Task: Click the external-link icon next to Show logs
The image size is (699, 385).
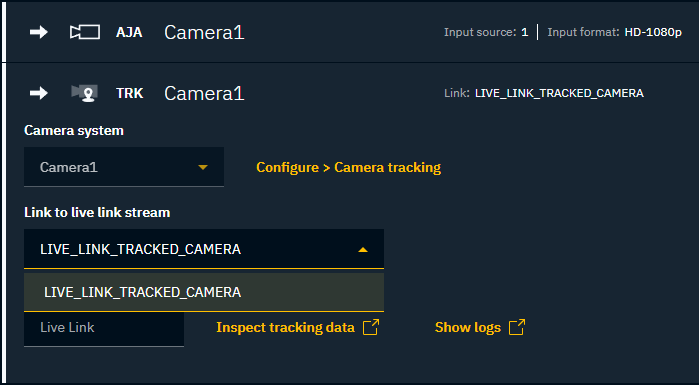Action: tap(517, 327)
